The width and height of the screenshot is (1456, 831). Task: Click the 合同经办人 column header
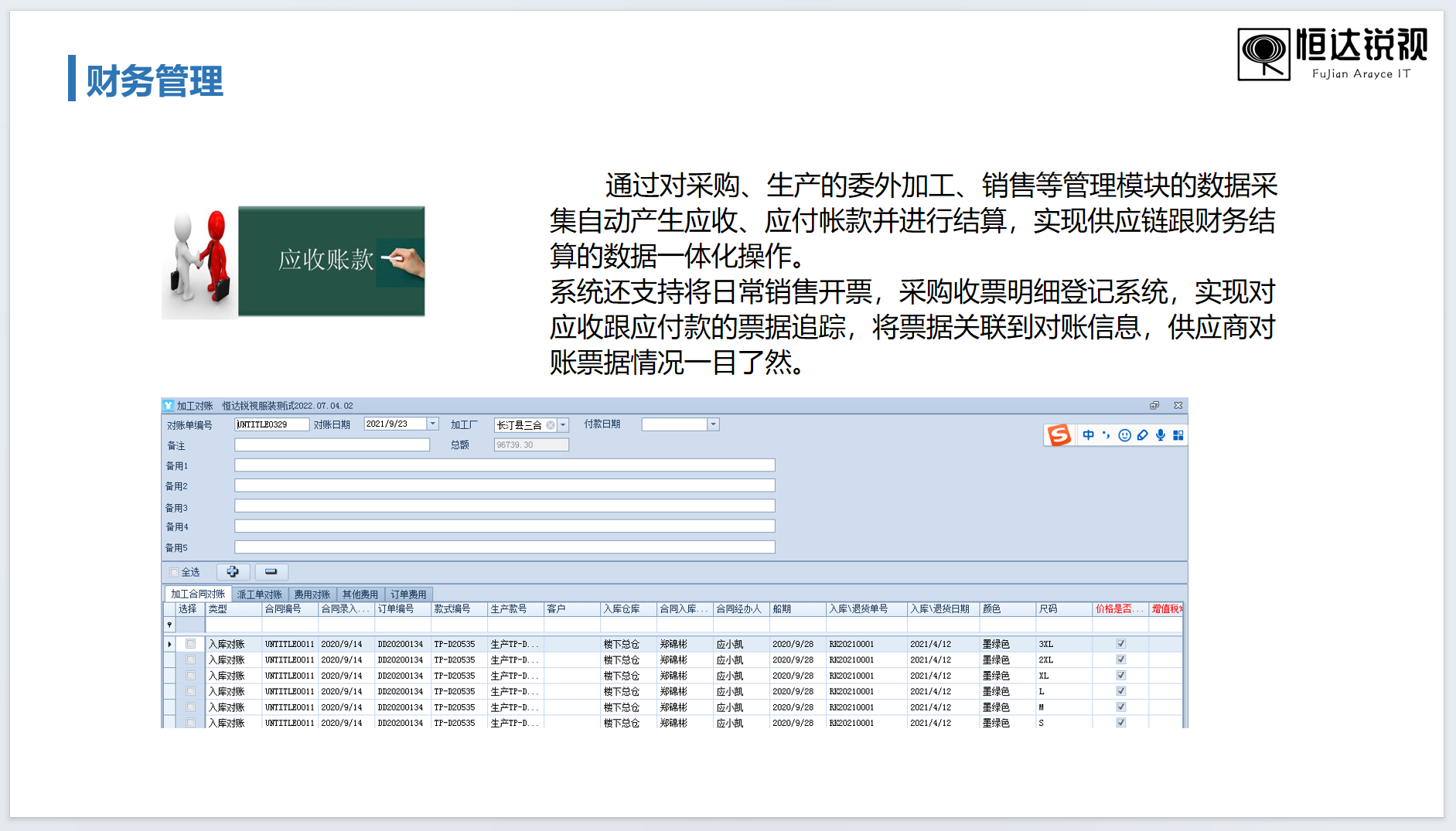point(742,609)
